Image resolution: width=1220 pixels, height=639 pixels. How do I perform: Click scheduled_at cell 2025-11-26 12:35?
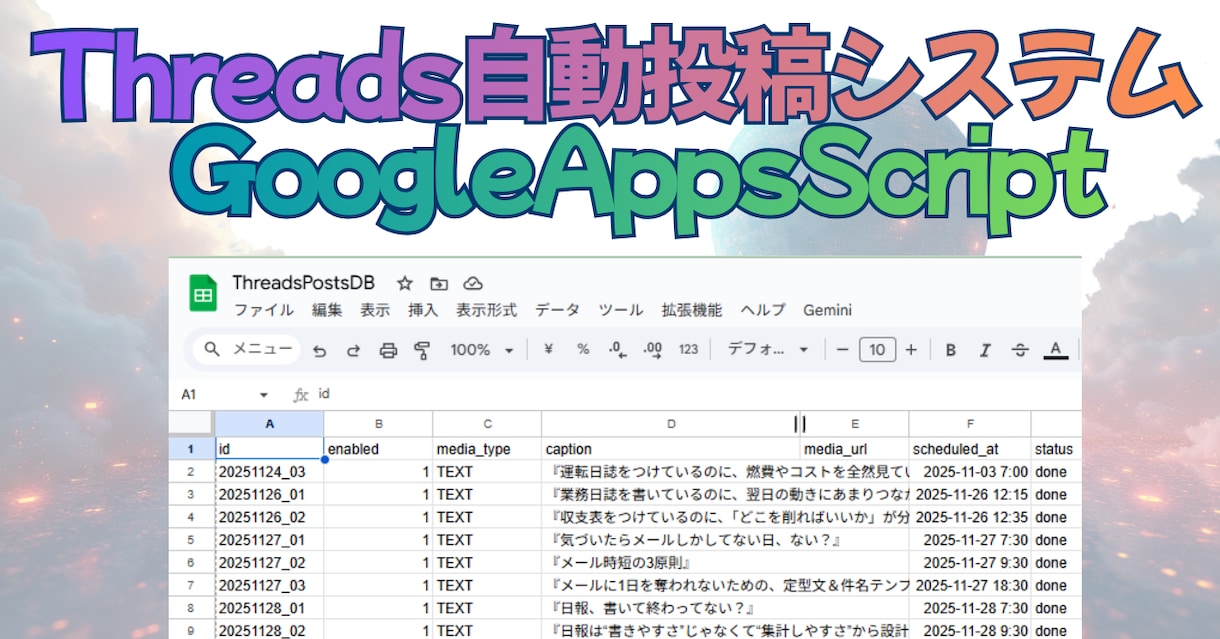tap(970, 517)
